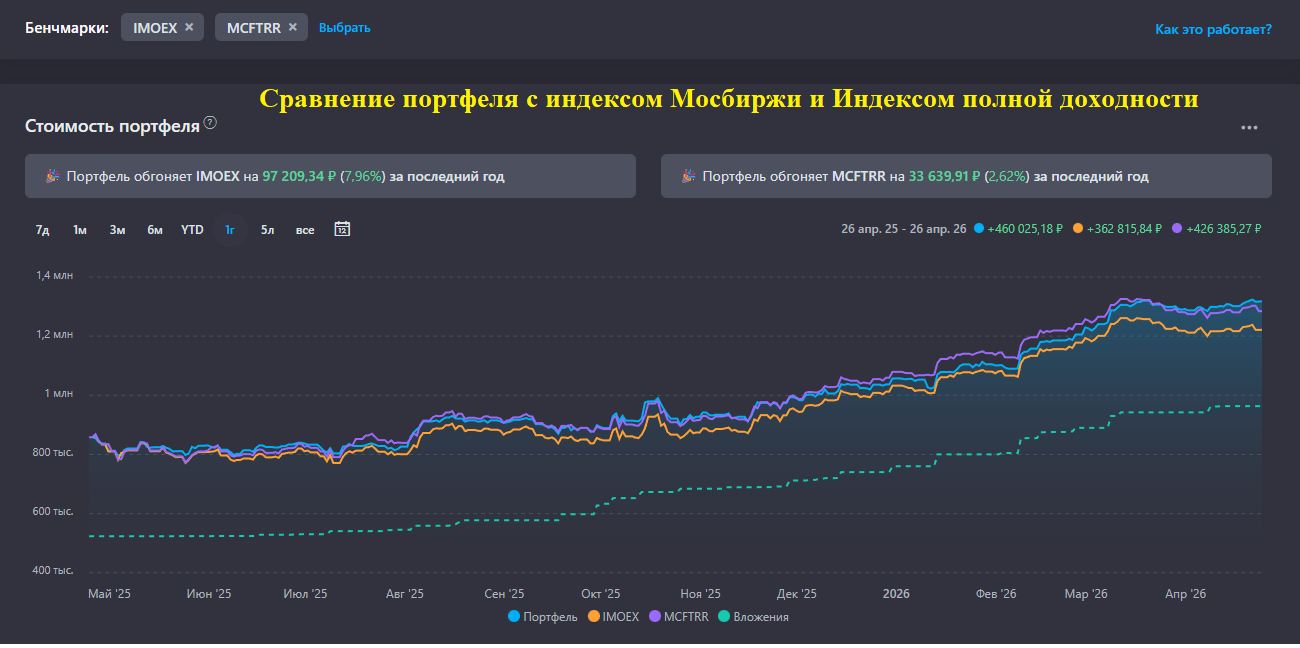This screenshot has height=648, width=1300.
Task: Select the 7д time range
Action: [43, 230]
